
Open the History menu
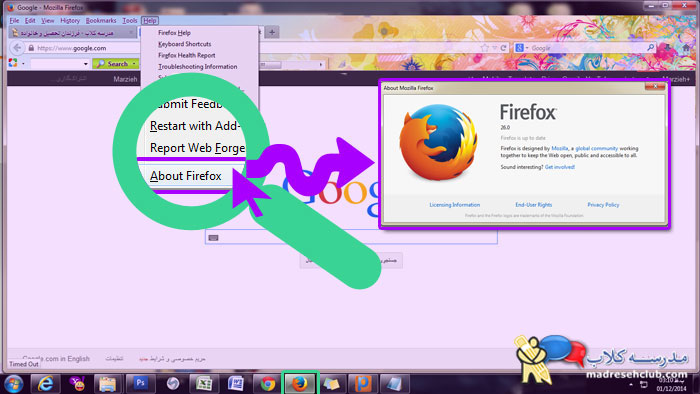point(70,21)
